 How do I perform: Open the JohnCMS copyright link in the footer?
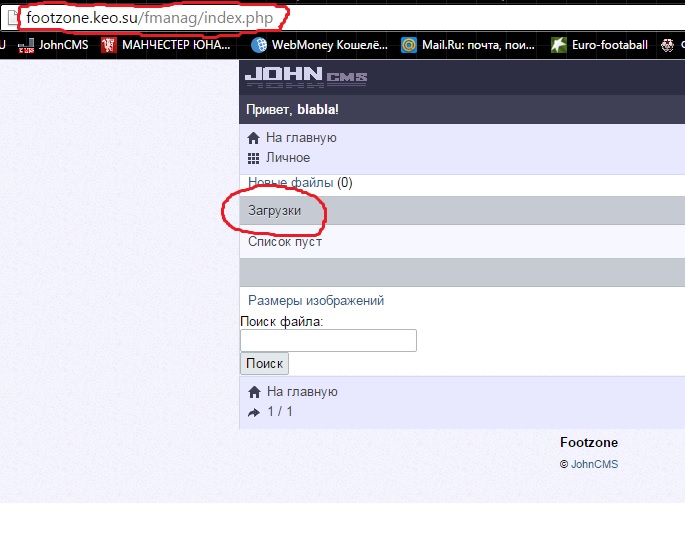594,465
